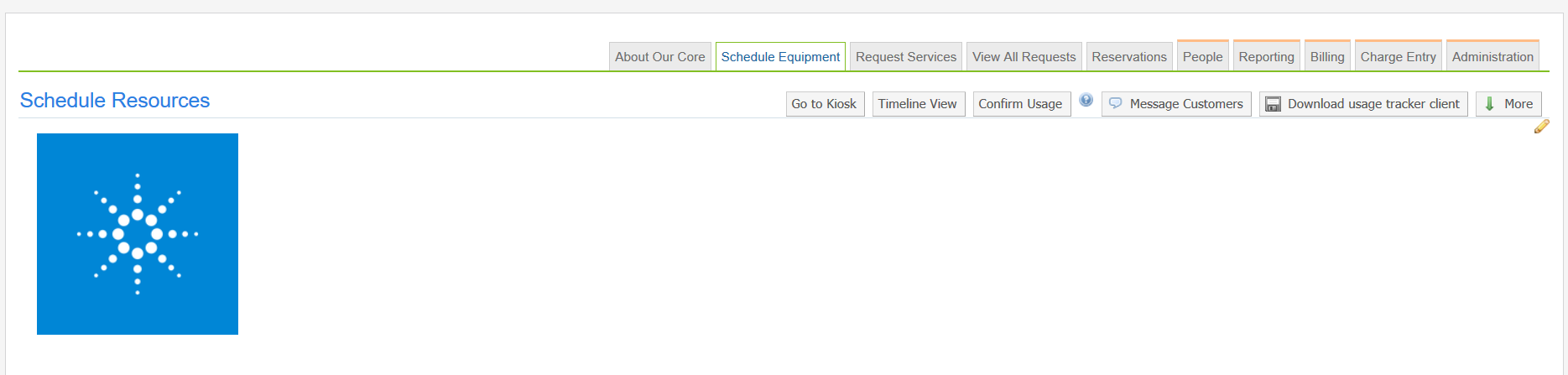Open the About Our Core tab
The width and height of the screenshot is (1568, 375).
659,57
